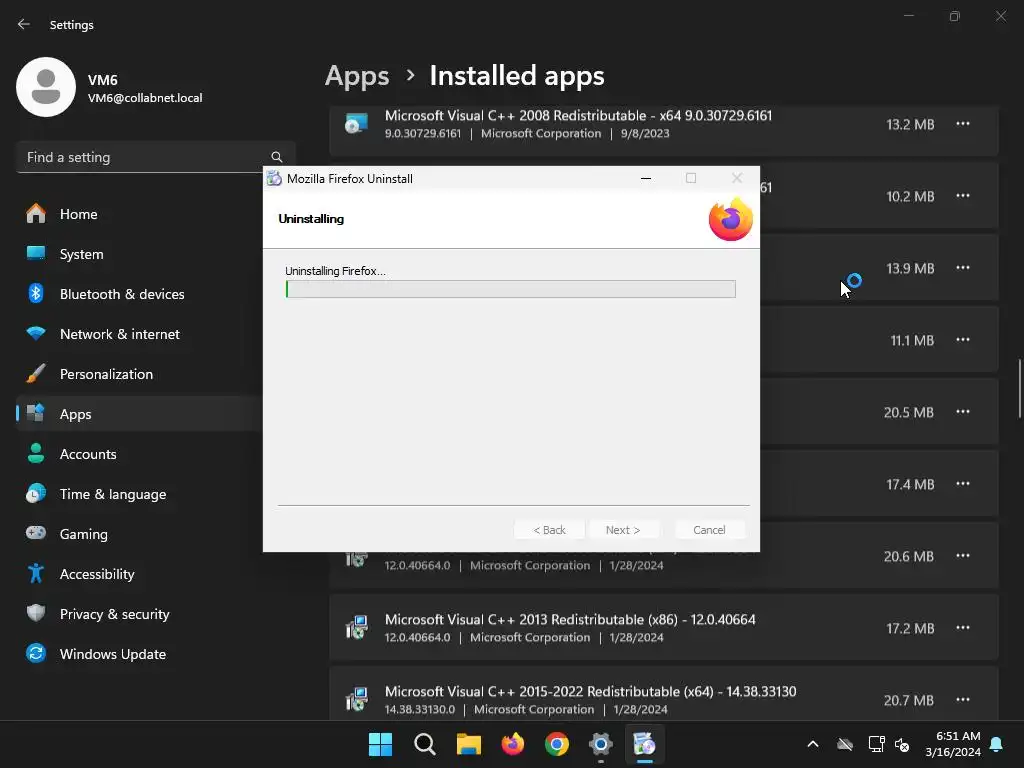
Task: Open more options for 11.1 MB app
Action: tap(963, 340)
